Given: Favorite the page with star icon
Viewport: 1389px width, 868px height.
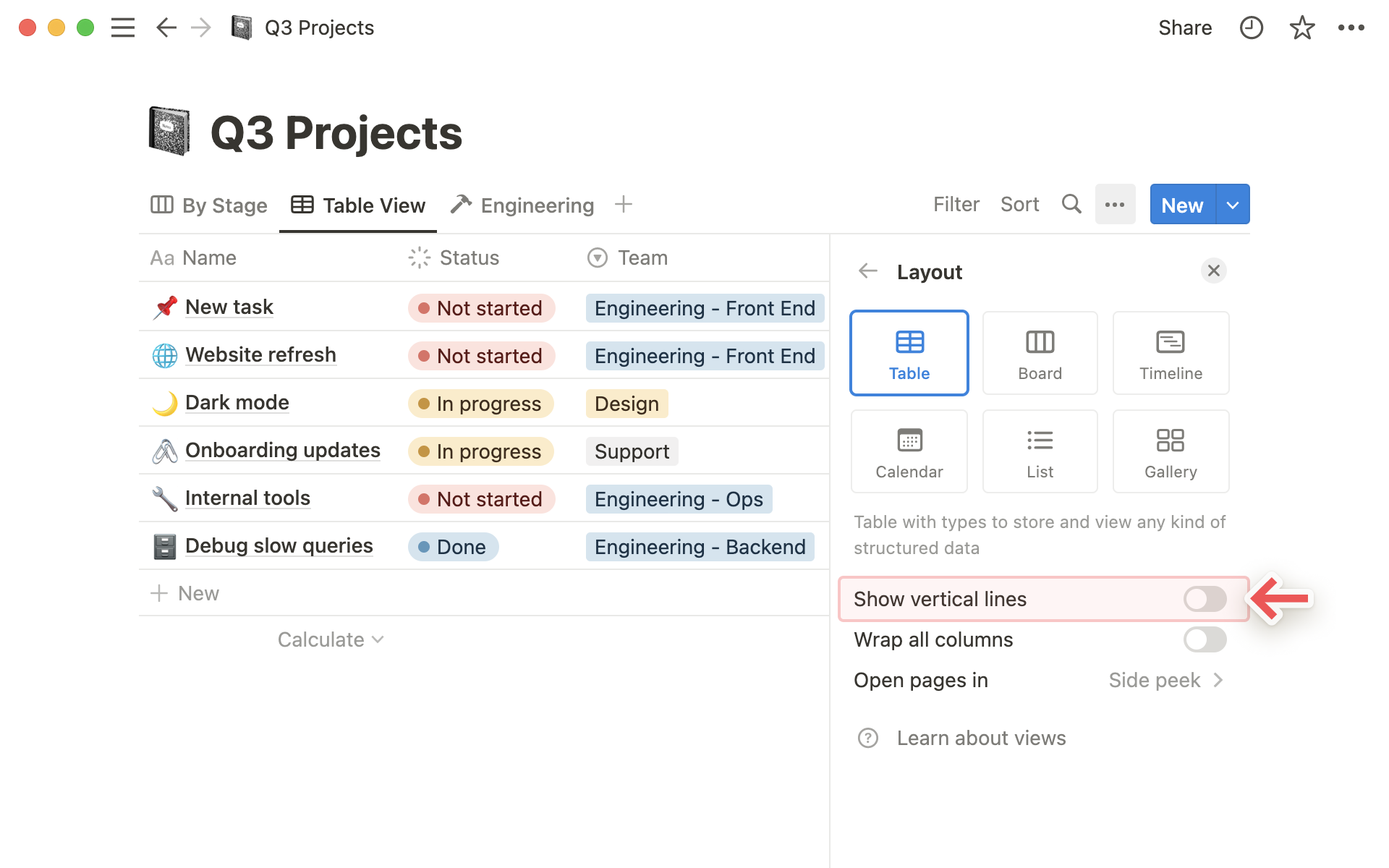Looking at the screenshot, I should coord(1301,27).
